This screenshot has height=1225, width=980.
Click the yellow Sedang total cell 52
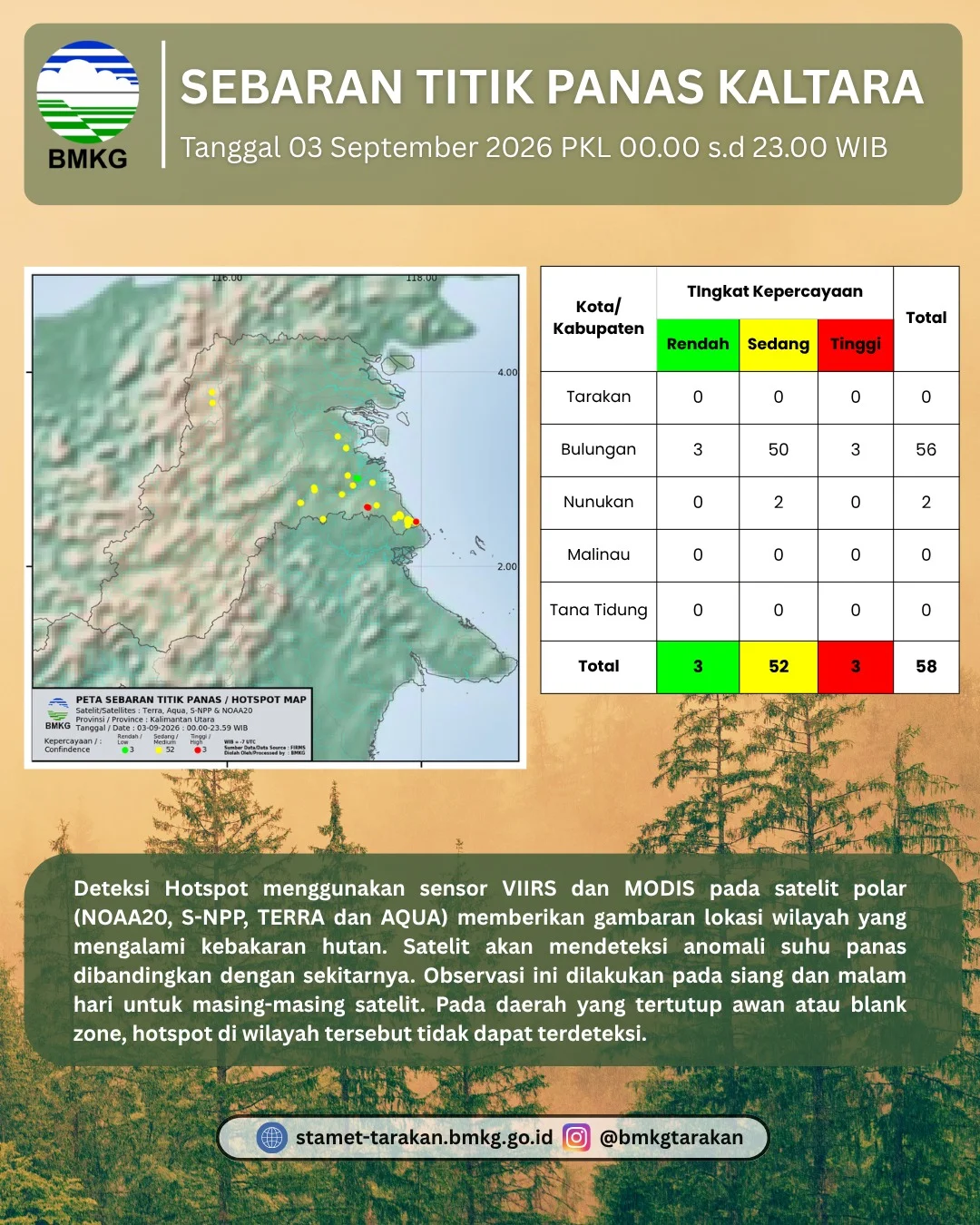click(x=779, y=667)
